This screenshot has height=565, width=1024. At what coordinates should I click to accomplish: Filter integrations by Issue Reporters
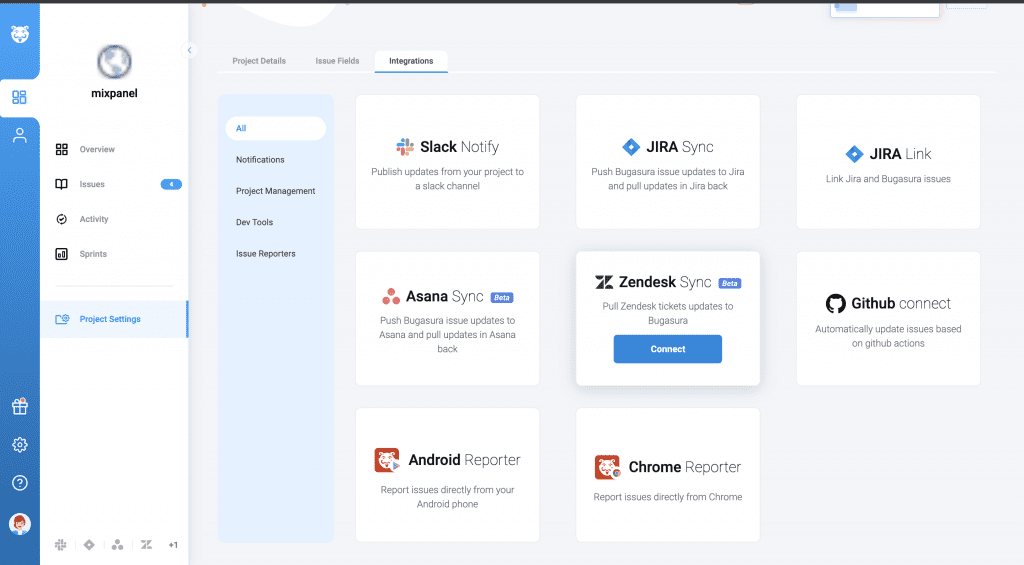265,254
